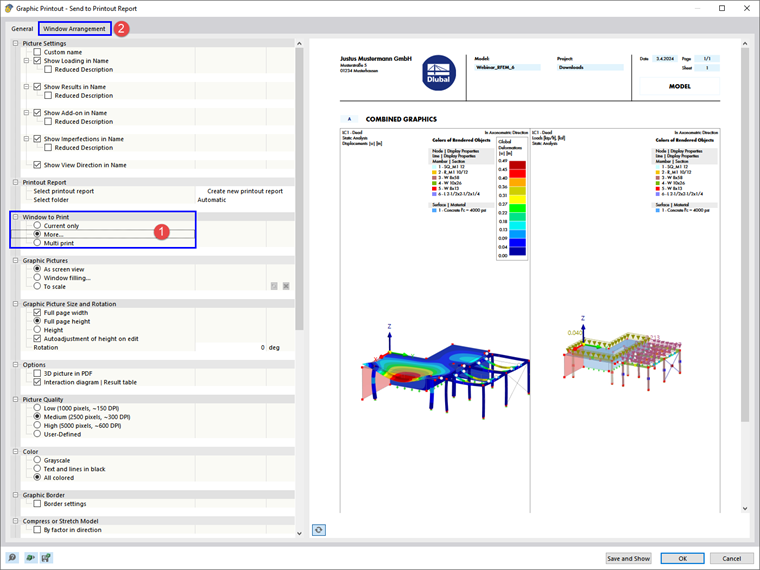Open Select folder Automatic value field
This screenshot has height=570, width=760.
(x=245, y=200)
